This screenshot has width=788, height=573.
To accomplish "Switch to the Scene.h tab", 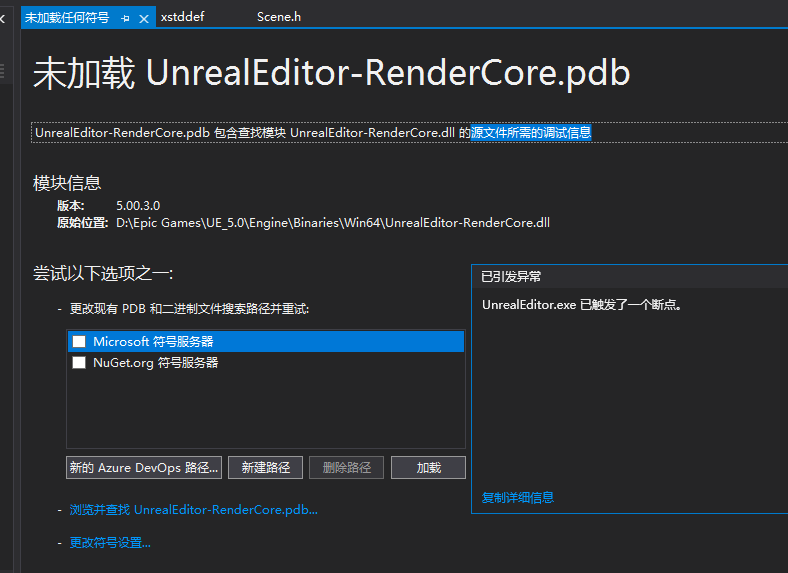I will (279, 17).
